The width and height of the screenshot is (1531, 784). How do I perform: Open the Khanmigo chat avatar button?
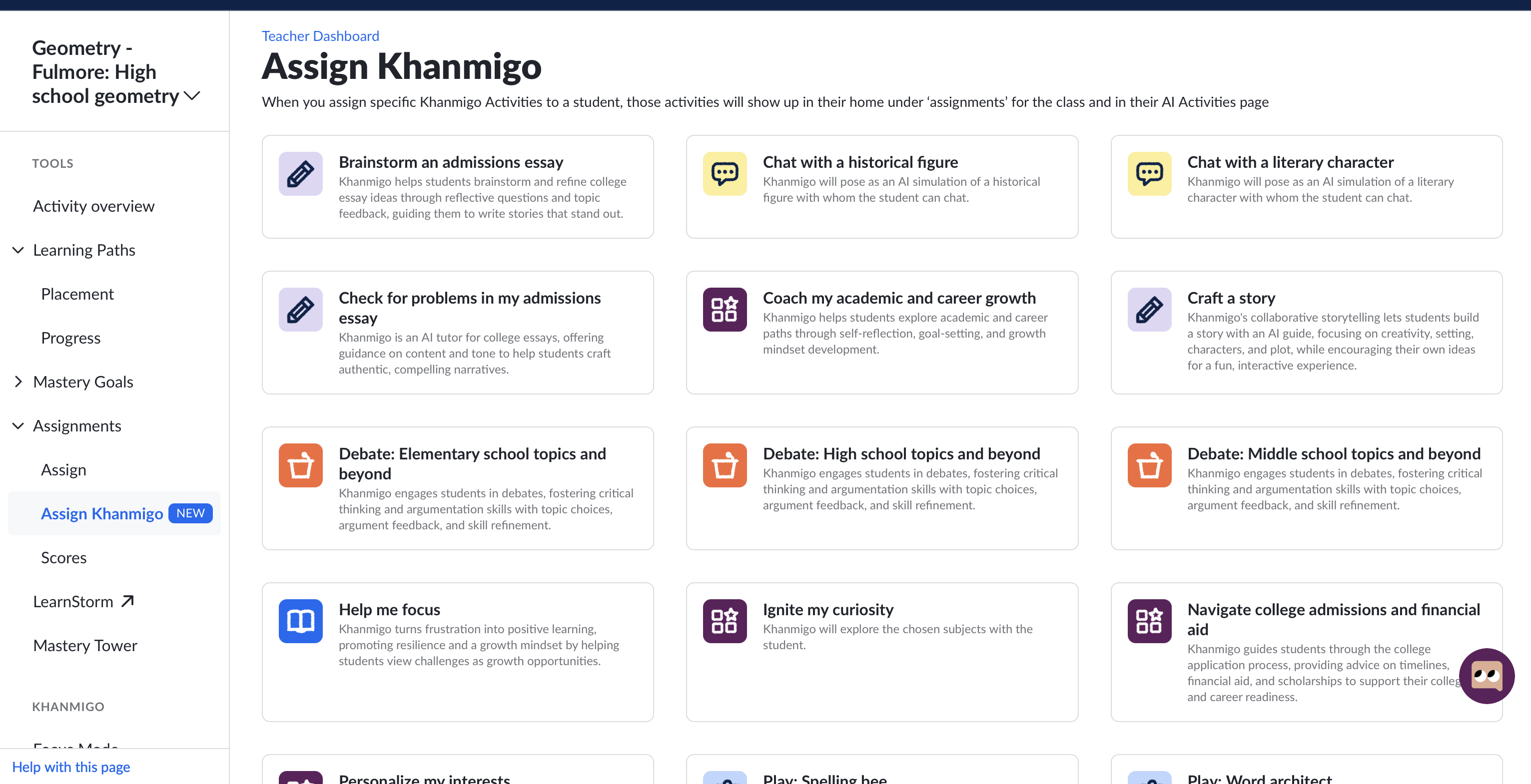1487,676
